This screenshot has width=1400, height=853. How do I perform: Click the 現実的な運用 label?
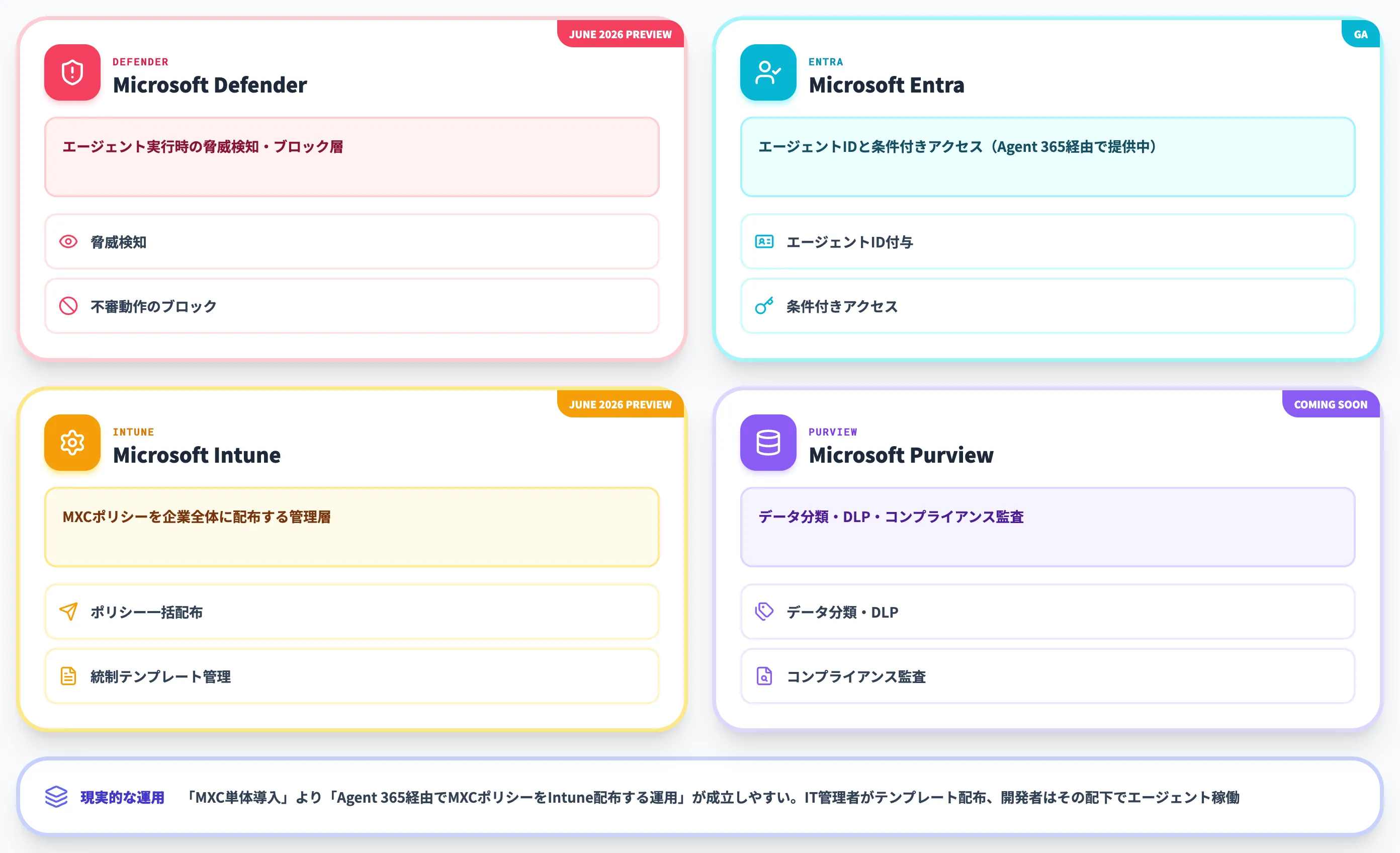coord(122,797)
